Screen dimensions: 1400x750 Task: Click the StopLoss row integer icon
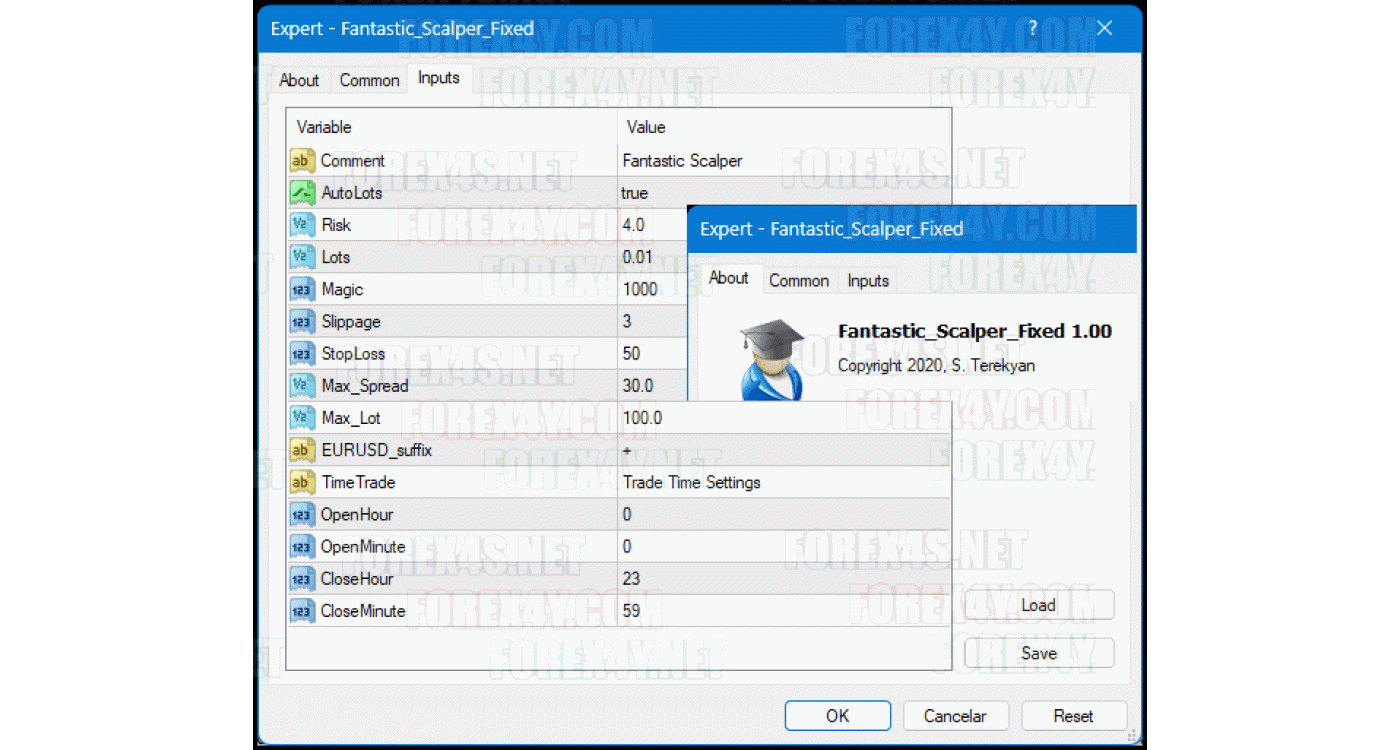302,354
